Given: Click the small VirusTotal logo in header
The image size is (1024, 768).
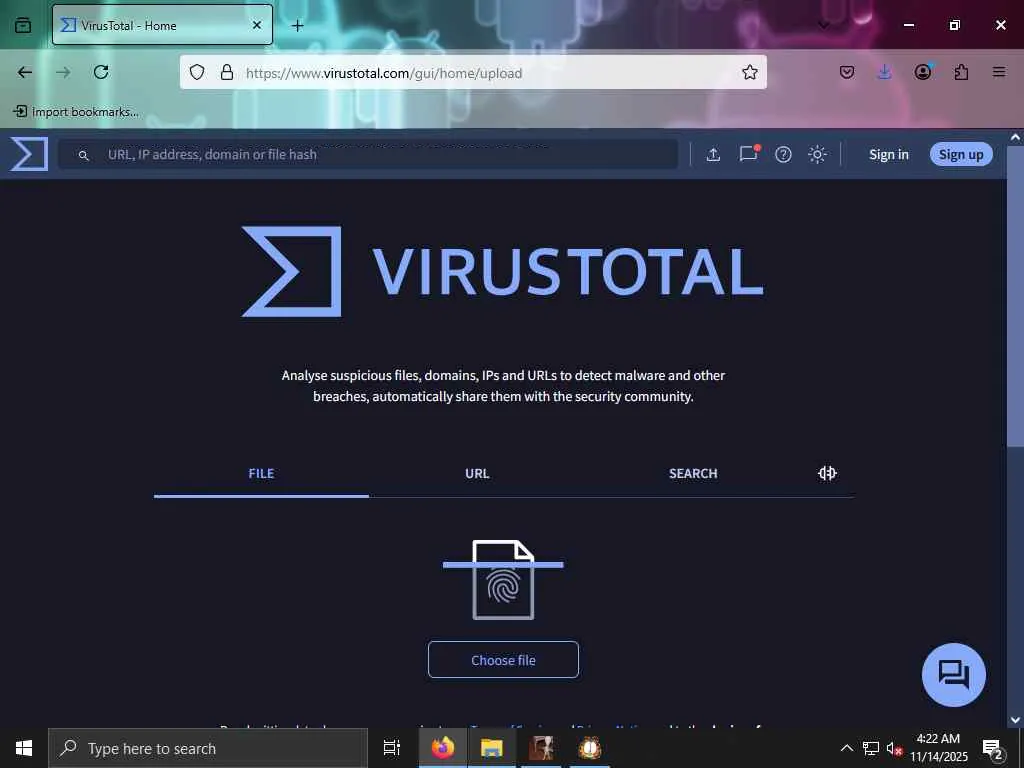Looking at the screenshot, I should 29,154.
